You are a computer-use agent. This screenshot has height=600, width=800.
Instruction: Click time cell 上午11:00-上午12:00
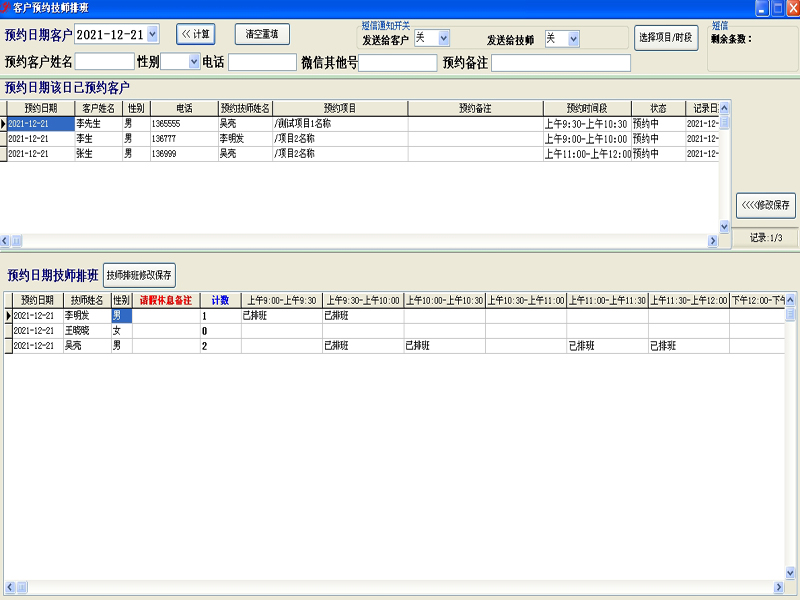[587, 154]
